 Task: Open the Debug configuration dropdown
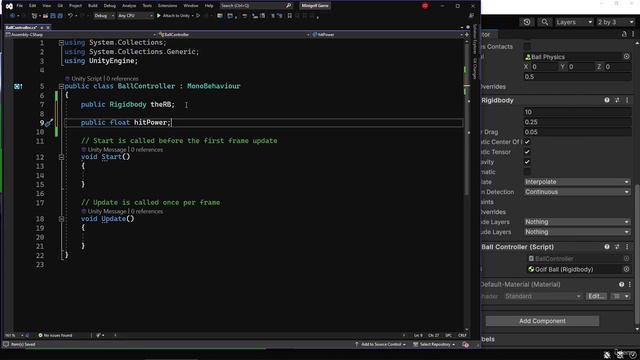click(x=104, y=16)
